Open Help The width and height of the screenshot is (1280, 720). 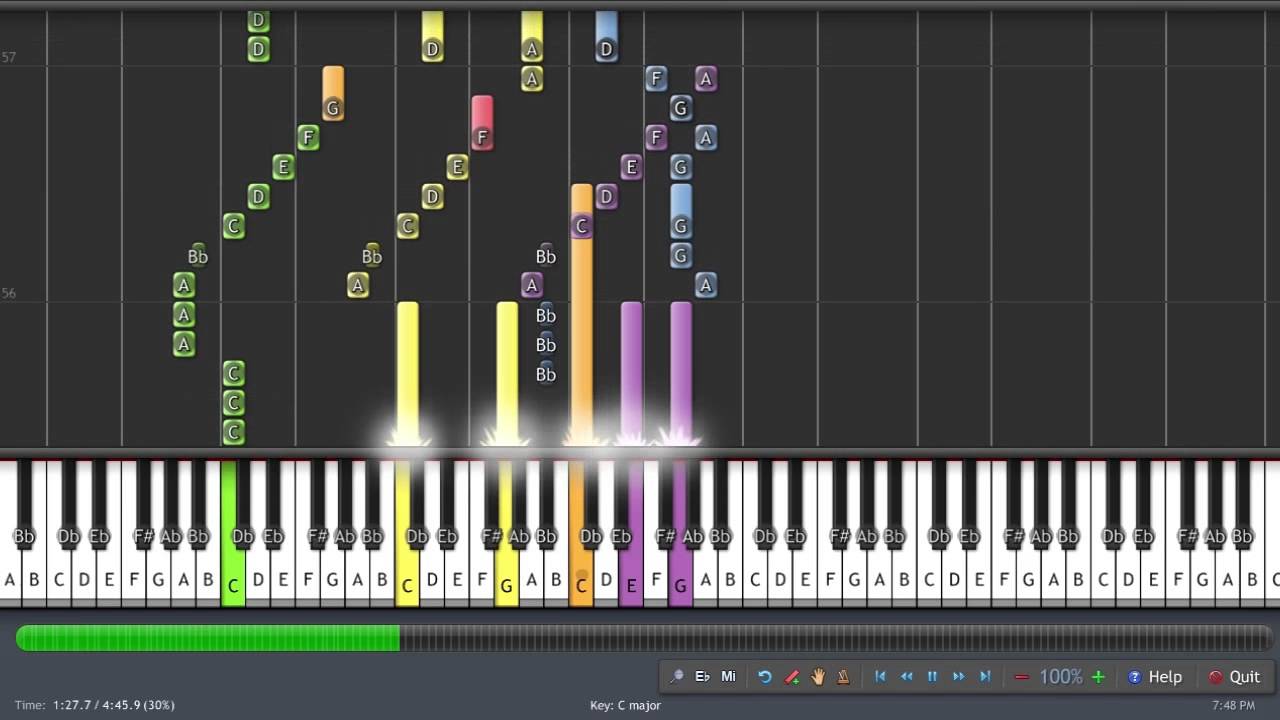point(1155,677)
